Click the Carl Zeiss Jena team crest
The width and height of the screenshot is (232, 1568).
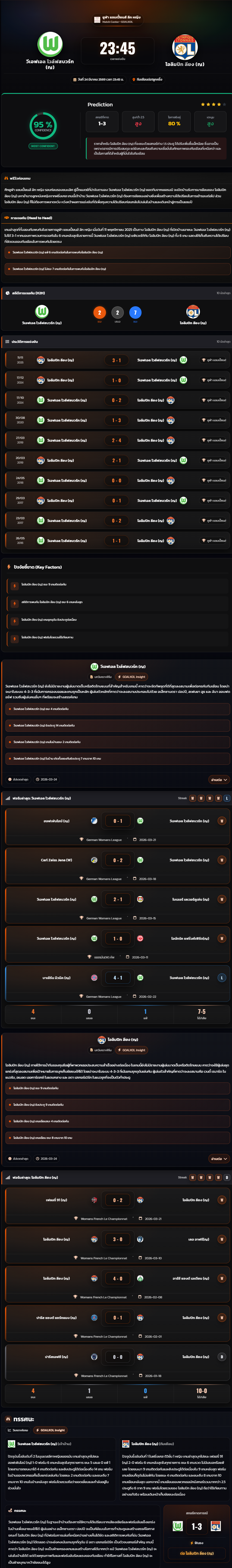pyautogui.click(x=94, y=860)
